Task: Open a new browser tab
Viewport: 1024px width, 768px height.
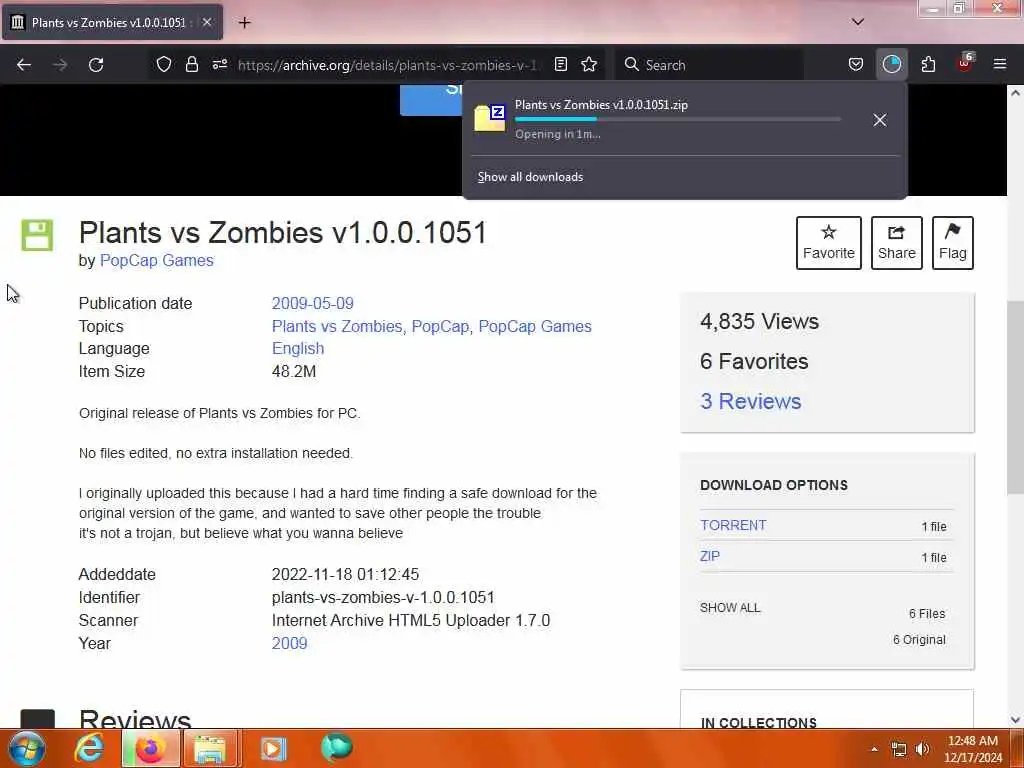Action: (x=244, y=23)
